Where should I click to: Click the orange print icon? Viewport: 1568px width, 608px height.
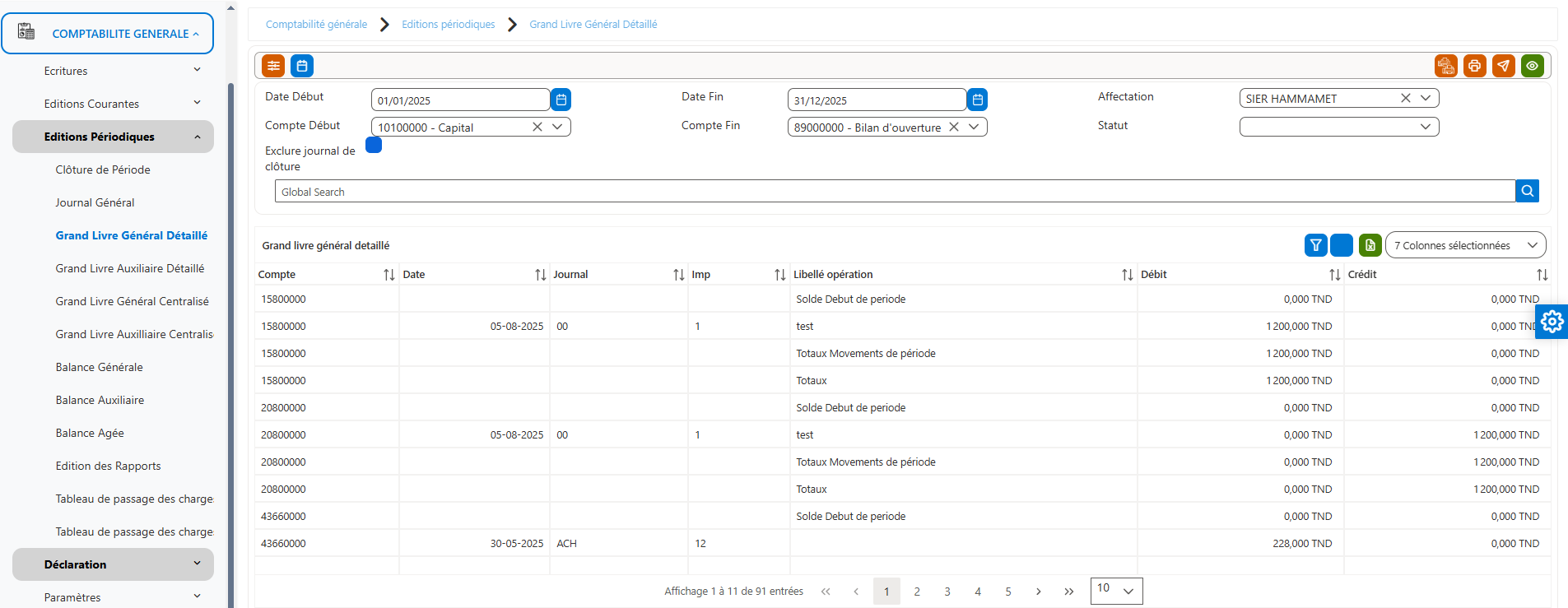1474,66
